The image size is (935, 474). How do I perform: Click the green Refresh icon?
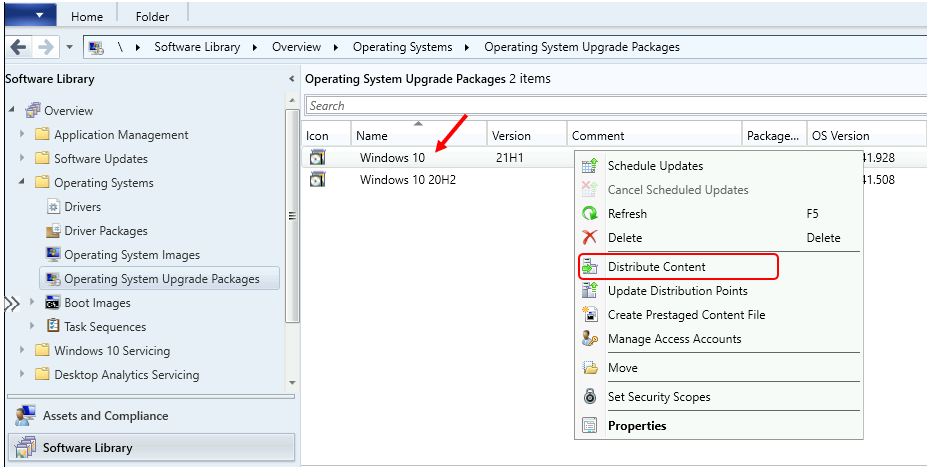coord(590,214)
